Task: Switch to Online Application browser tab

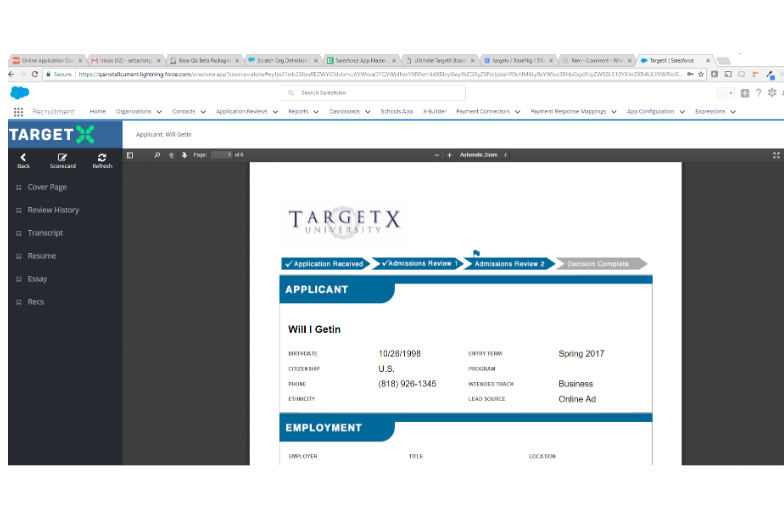Action: click(47, 60)
